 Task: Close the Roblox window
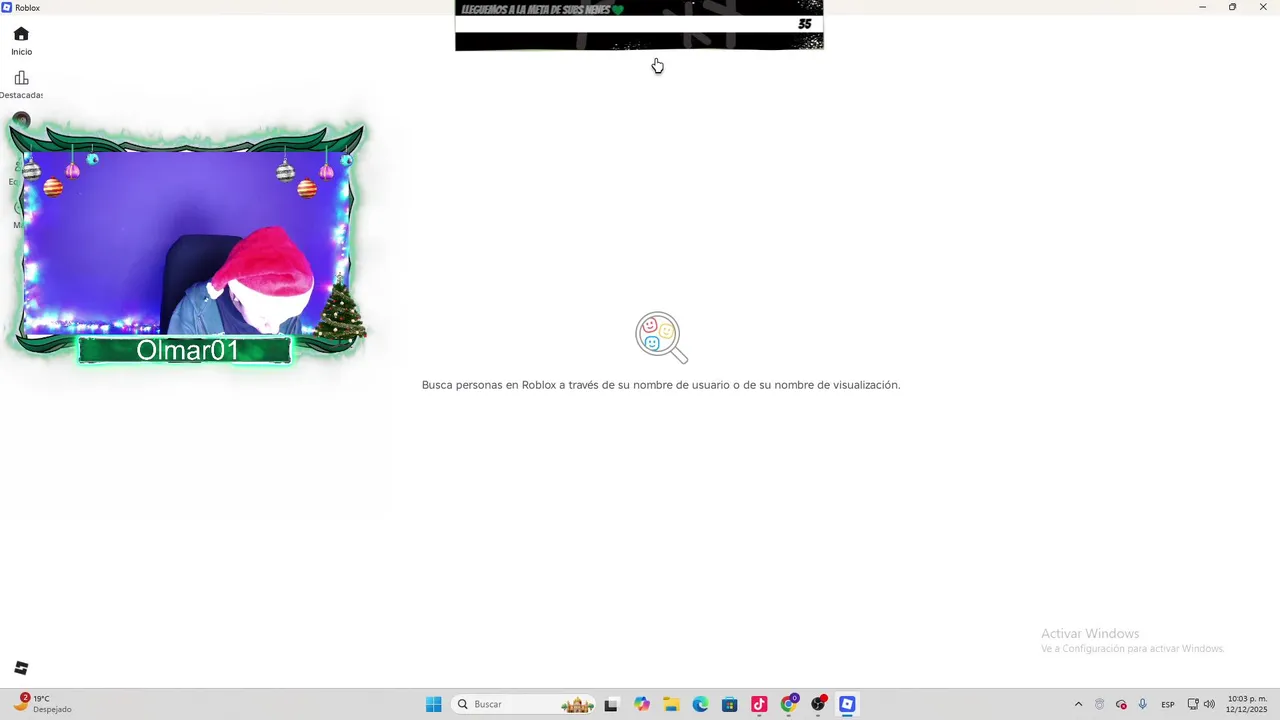coord(1263,7)
